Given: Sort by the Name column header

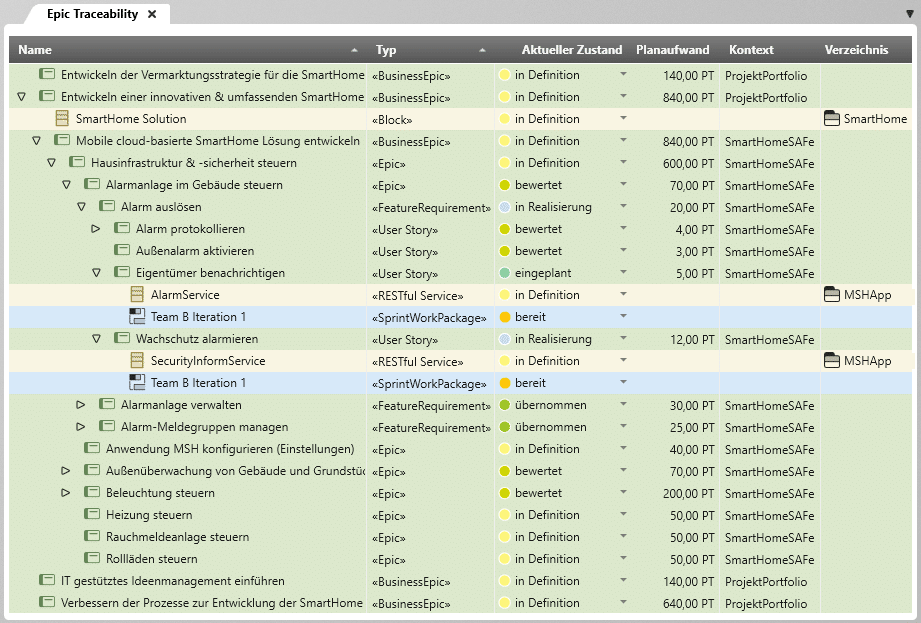Looking at the screenshot, I should (x=35, y=50).
